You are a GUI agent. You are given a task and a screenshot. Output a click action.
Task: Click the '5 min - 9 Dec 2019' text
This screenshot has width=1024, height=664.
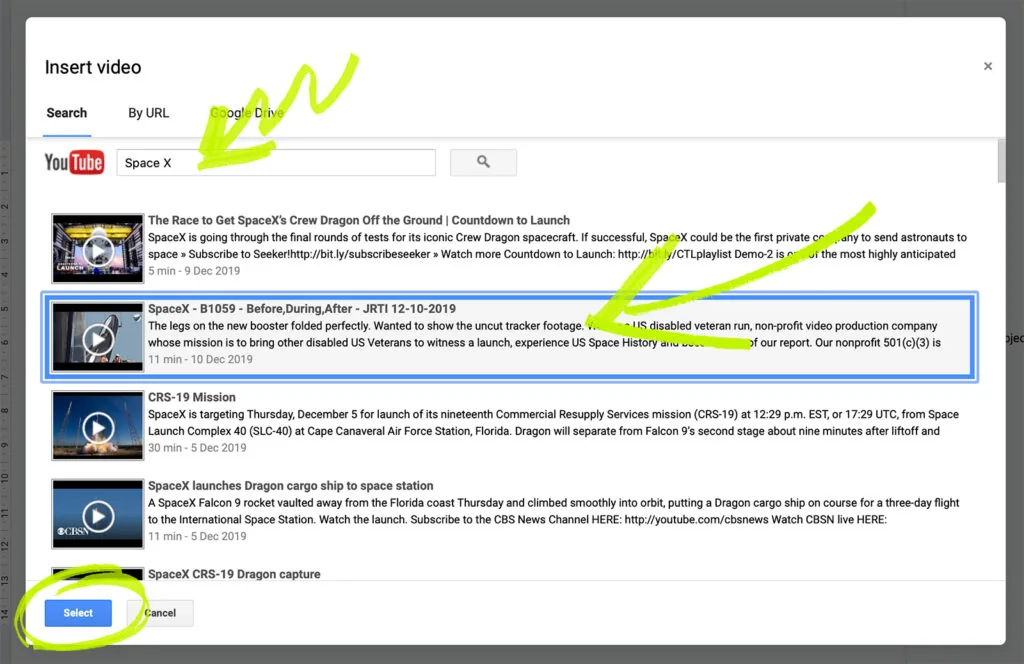(x=194, y=271)
